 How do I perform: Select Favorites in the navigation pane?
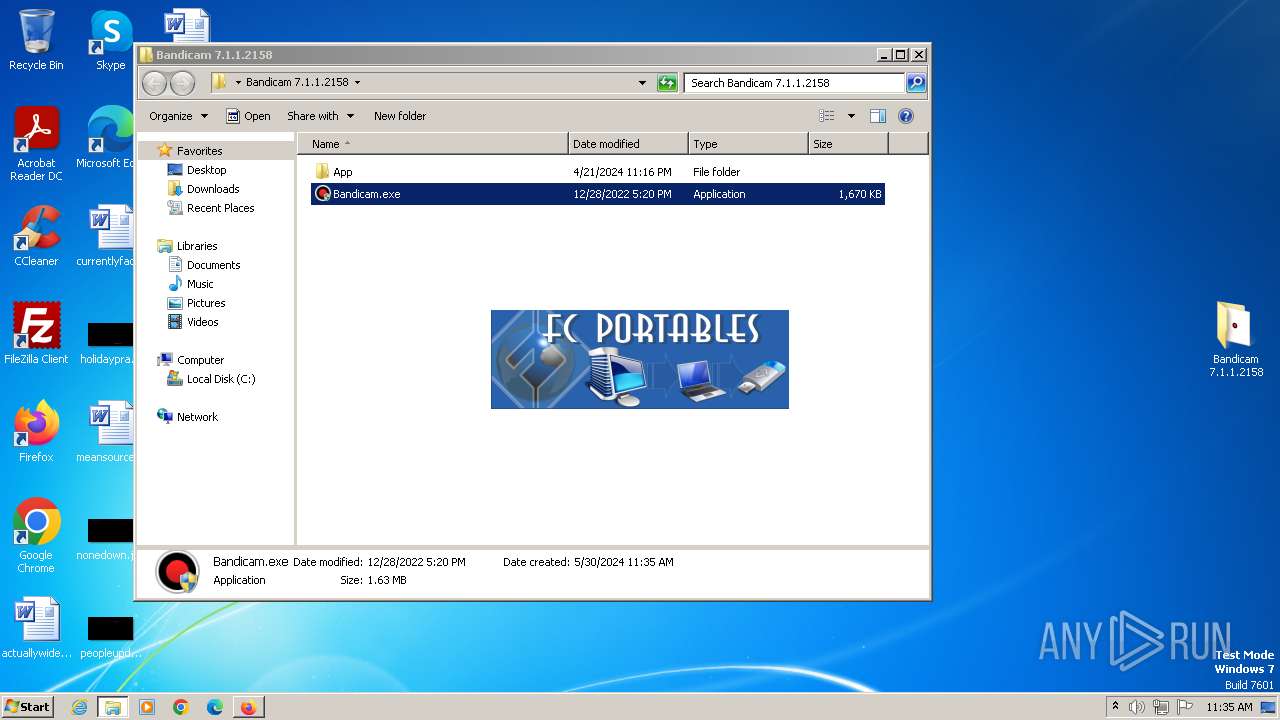coord(199,151)
